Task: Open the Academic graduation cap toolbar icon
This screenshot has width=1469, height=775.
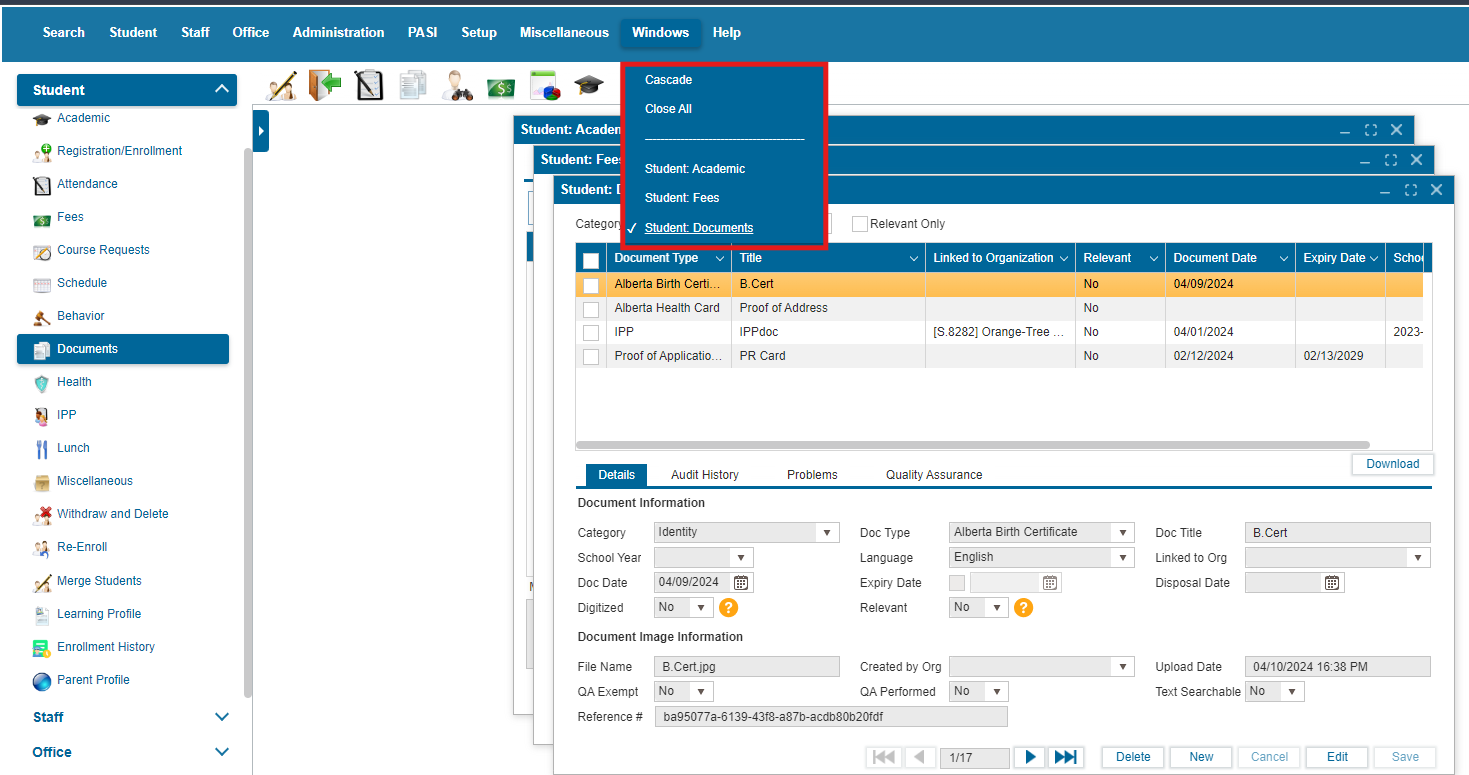Action: [588, 85]
